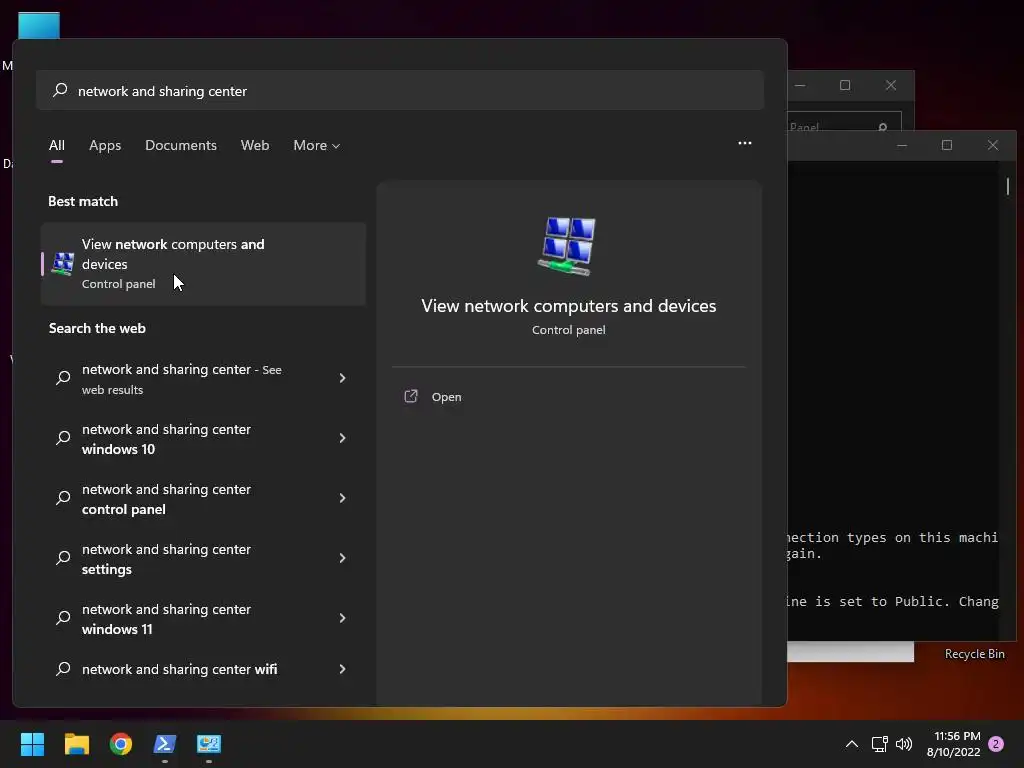This screenshot has height=768, width=1024.
Task: Show hidden system tray icons
Action: (x=852, y=744)
